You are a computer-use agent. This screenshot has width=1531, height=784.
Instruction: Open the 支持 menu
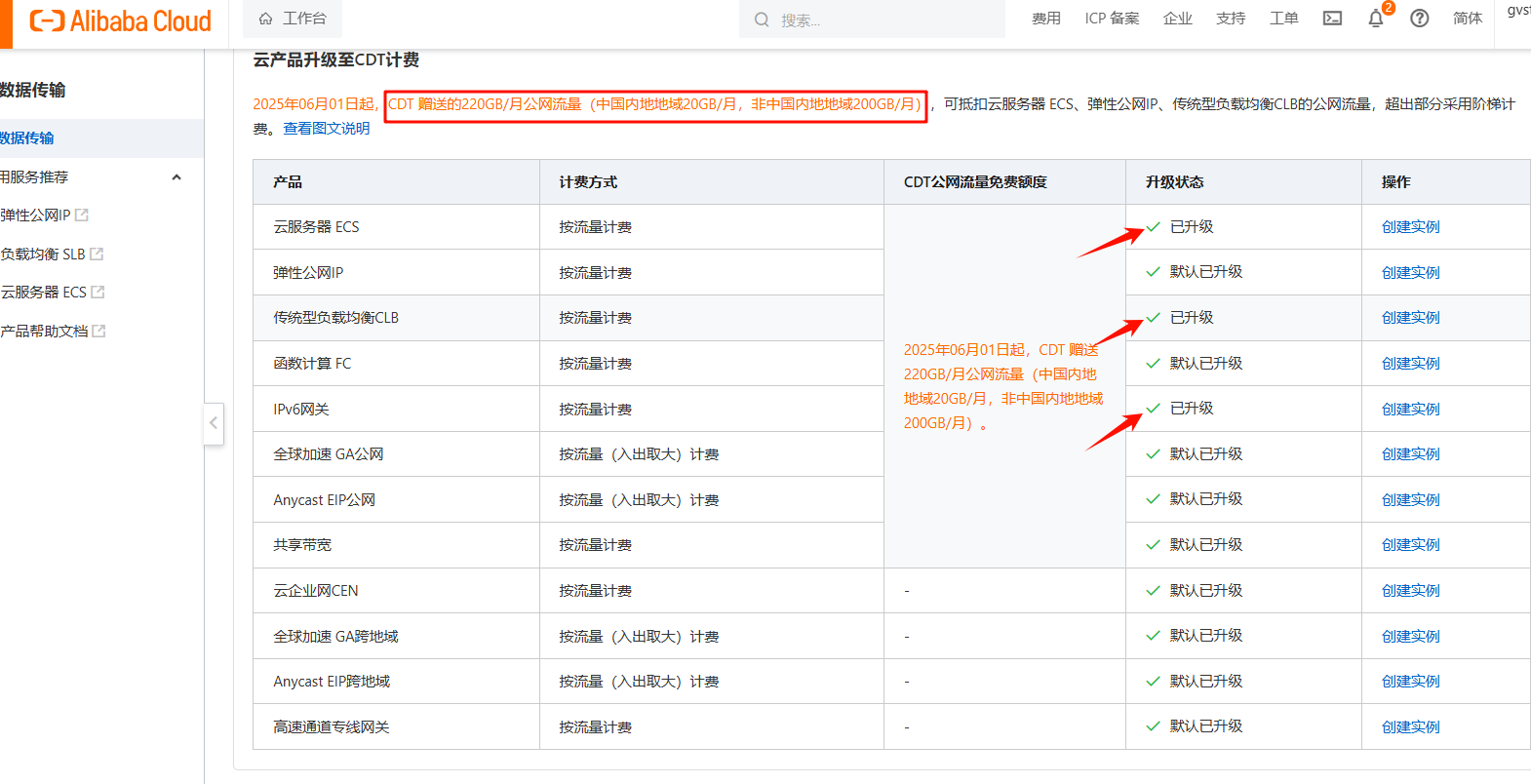point(1231,19)
